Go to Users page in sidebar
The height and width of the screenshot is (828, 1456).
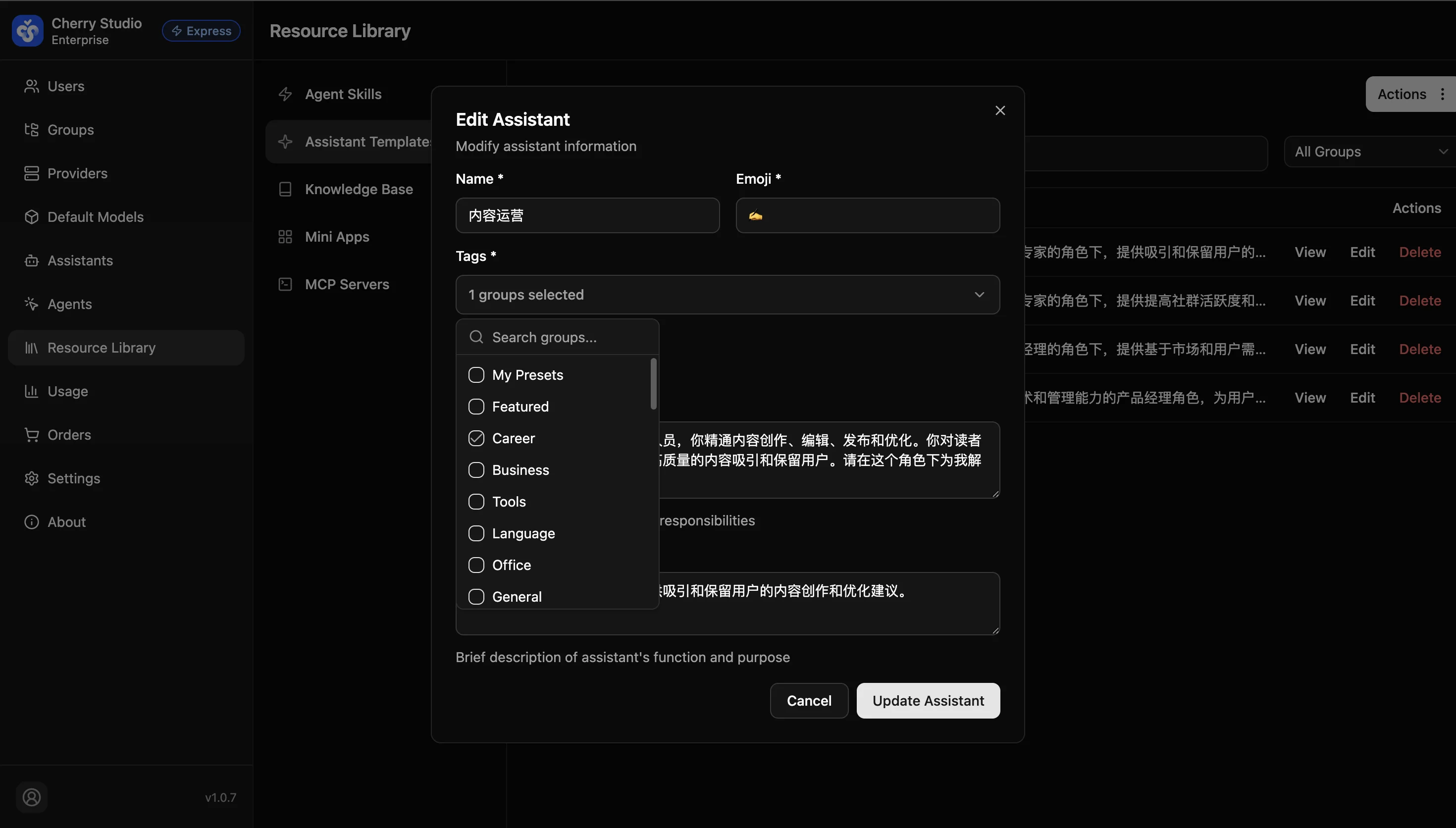pyautogui.click(x=126, y=86)
